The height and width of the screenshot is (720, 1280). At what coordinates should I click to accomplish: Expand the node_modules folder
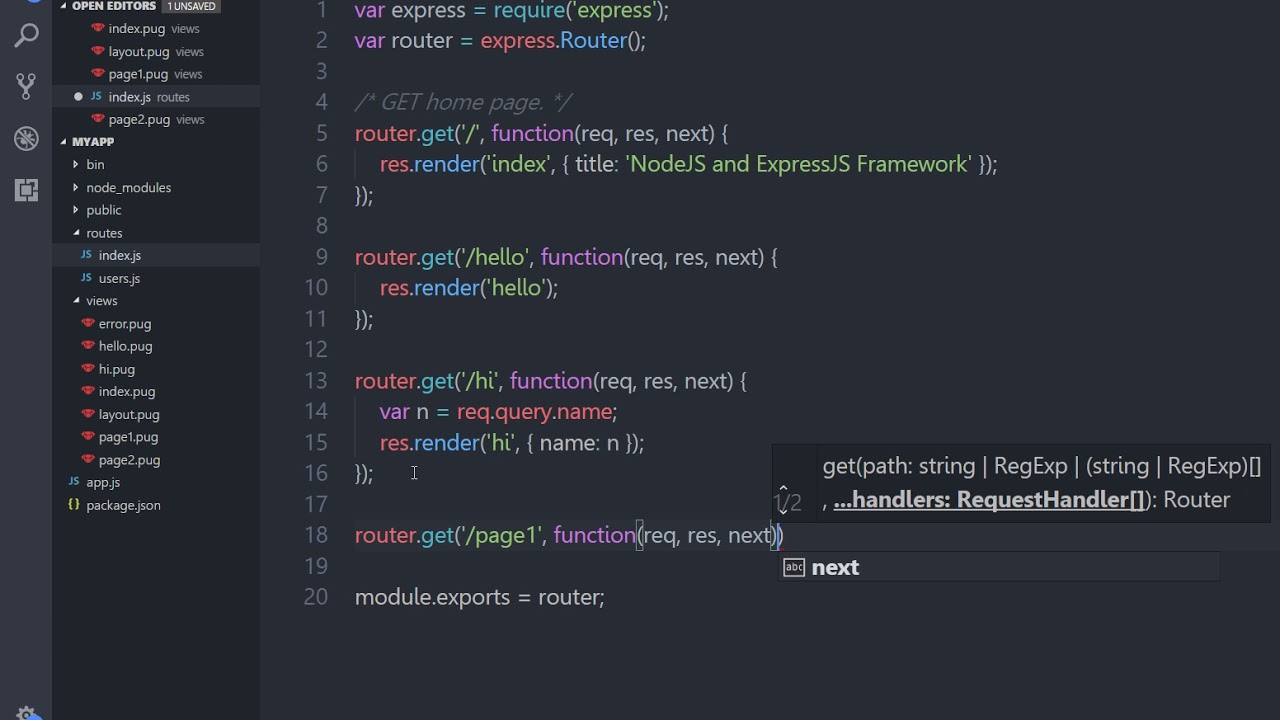pos(76,187)
